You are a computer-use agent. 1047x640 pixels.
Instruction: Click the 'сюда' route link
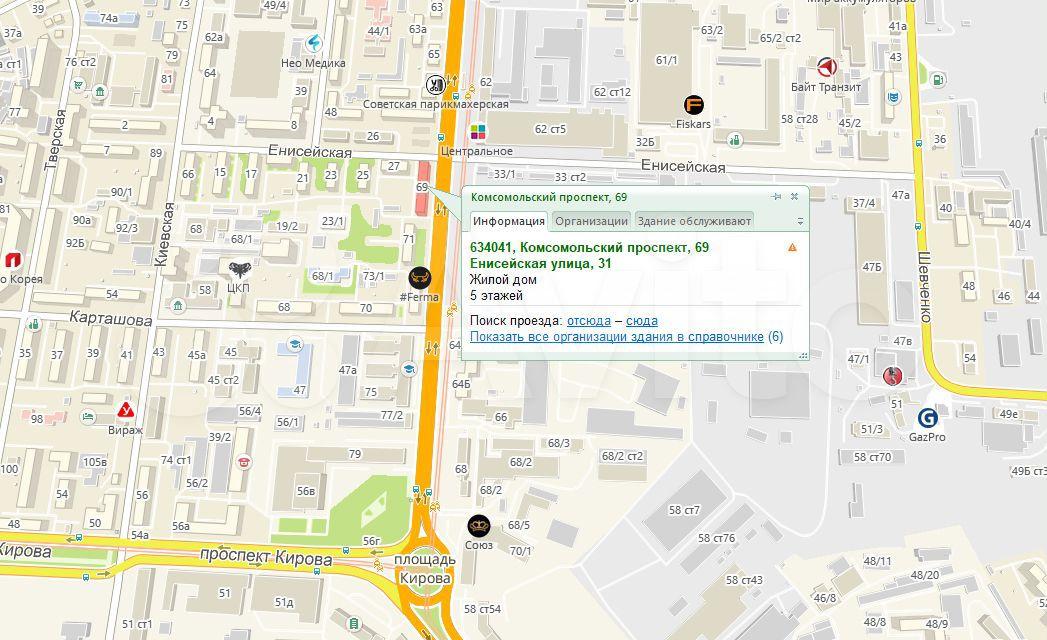641,321
